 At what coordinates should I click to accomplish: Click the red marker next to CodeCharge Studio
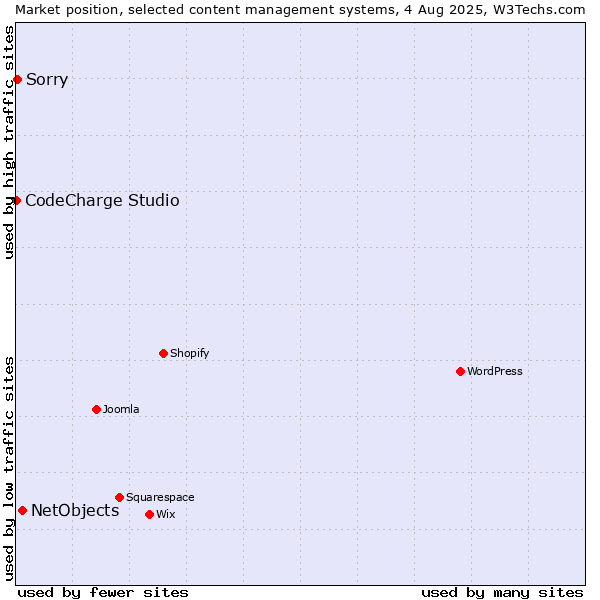[16, 201]
